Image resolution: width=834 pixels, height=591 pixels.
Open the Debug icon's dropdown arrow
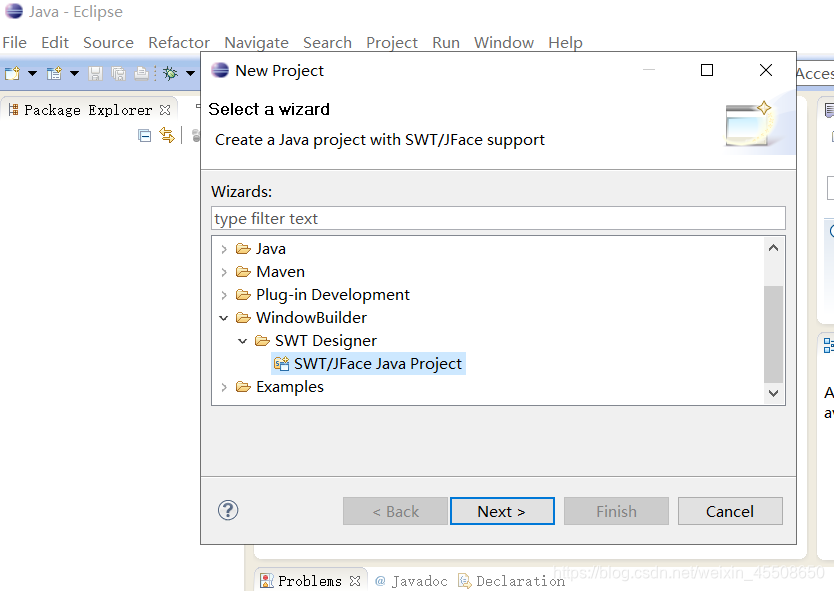pyautogui.click(x=190, y=73)
